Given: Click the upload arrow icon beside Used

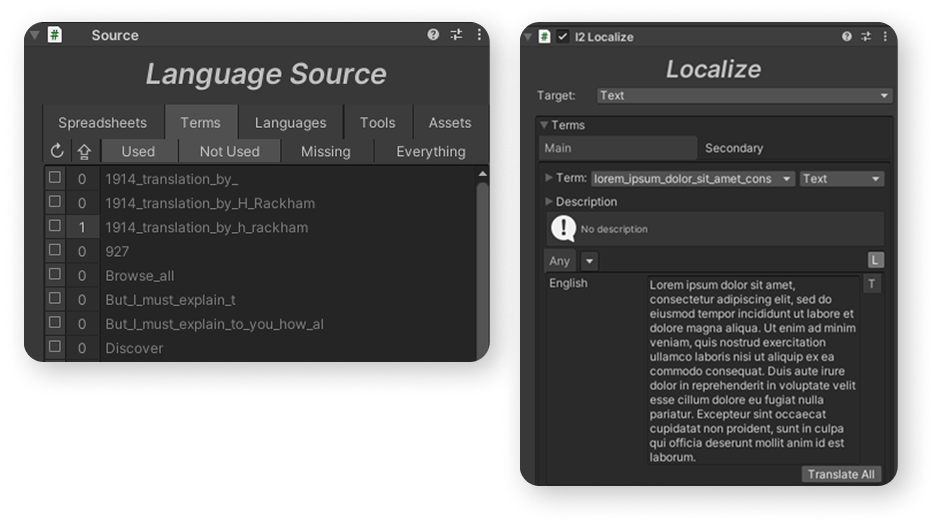Looking at the screenshot, I should click(x=84, y=151).
